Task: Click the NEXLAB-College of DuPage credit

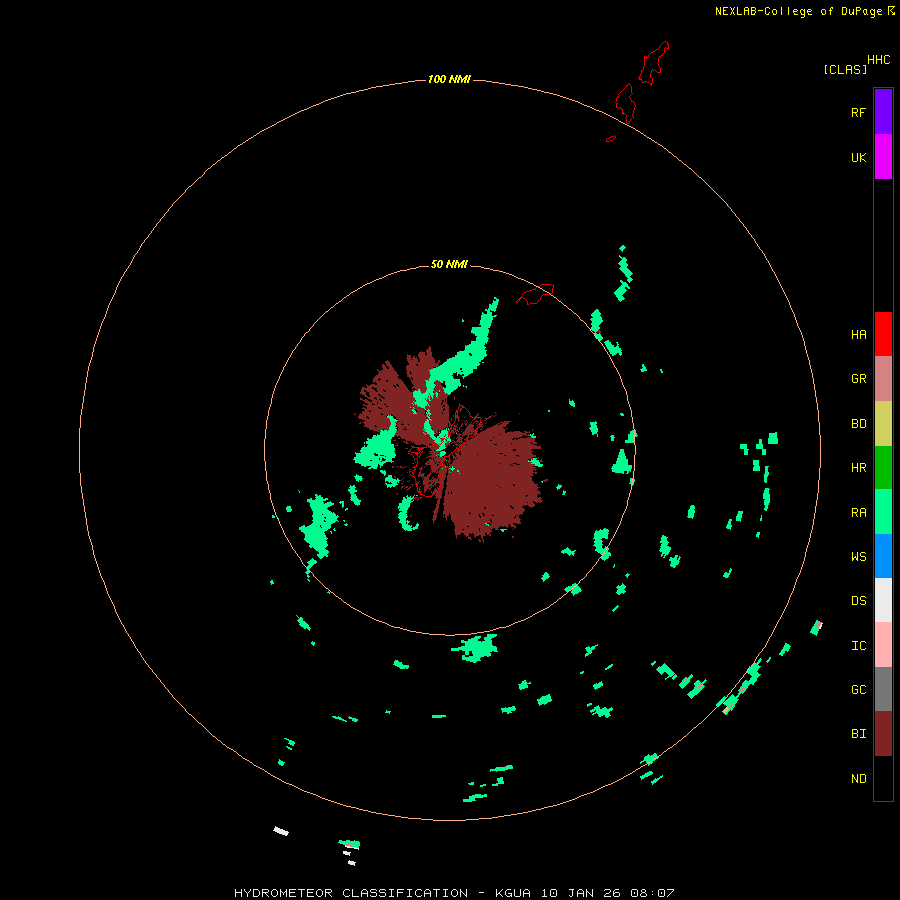Action: click(798, 11)
